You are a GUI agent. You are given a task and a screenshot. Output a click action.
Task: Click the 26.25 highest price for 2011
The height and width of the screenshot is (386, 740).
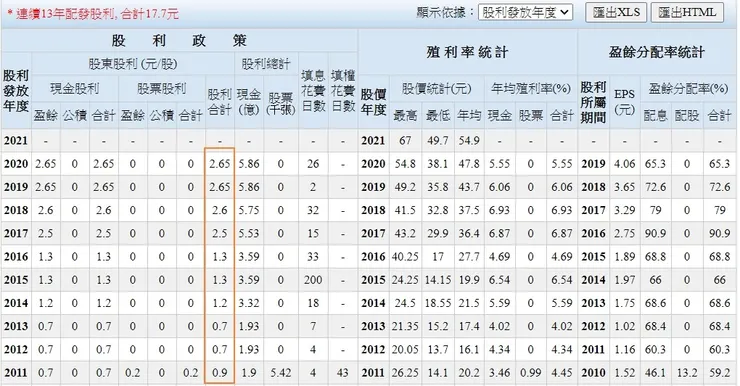click(x=405, y=373)
